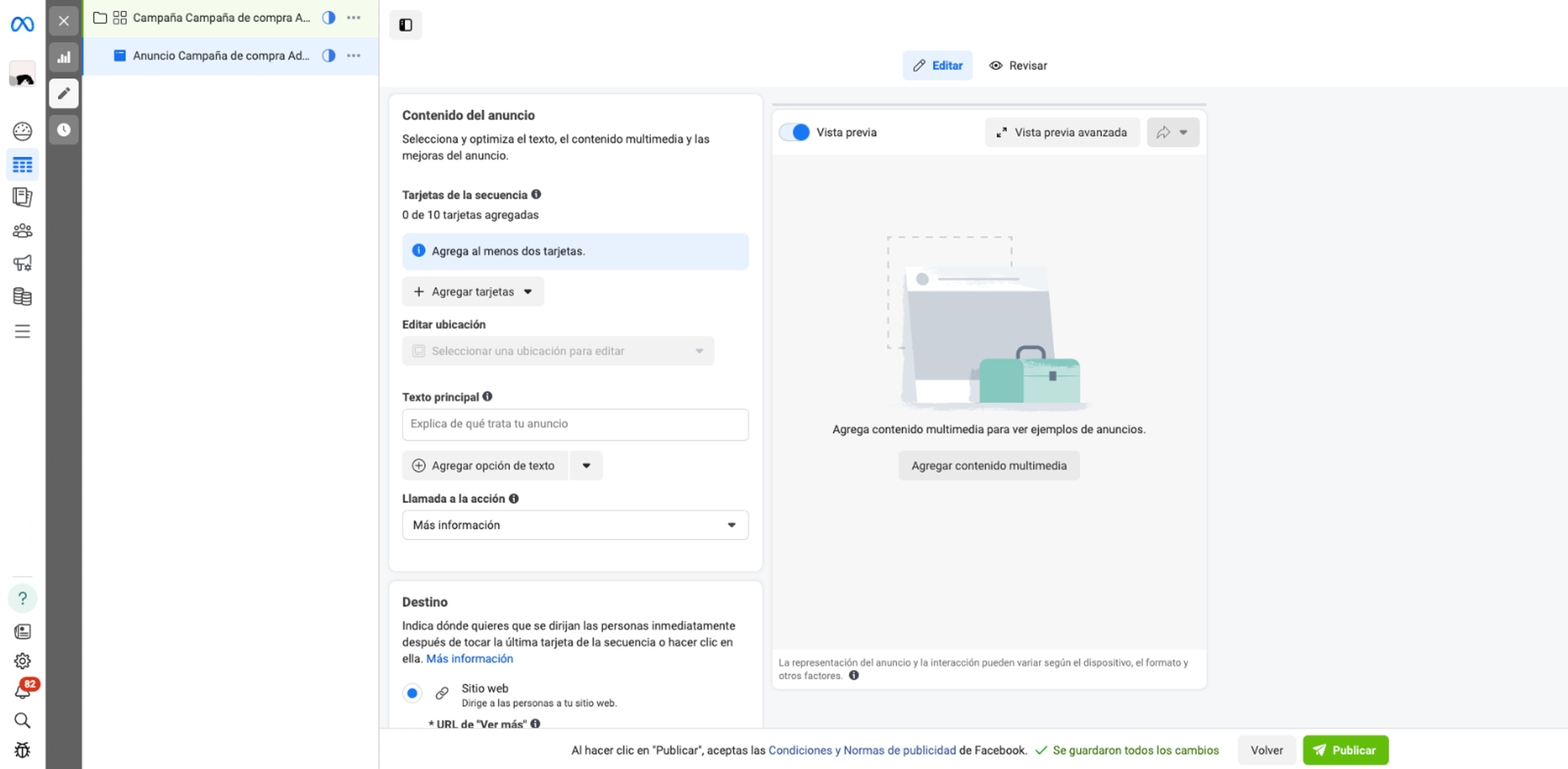The height and width of the screenshot is (769, 1568).
Task: Click the Texto principal input field
Action: [x=575, y=425]
